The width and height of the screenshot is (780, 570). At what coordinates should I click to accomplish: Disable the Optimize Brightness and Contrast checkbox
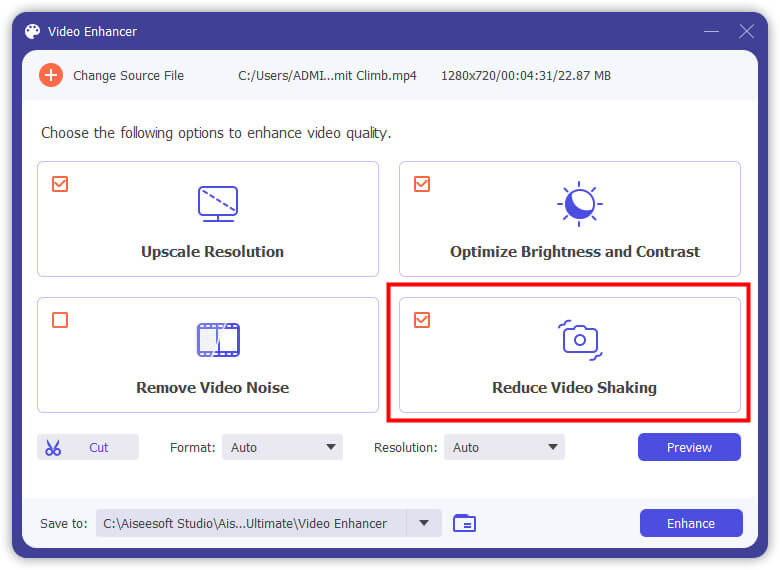422,184
